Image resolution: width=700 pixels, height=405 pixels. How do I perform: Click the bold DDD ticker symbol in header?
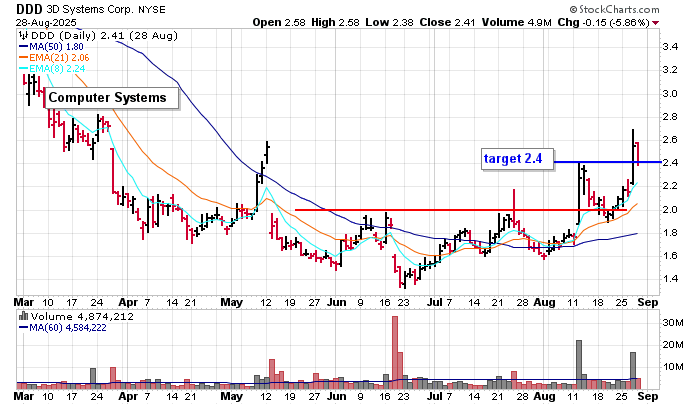[29, 9]
